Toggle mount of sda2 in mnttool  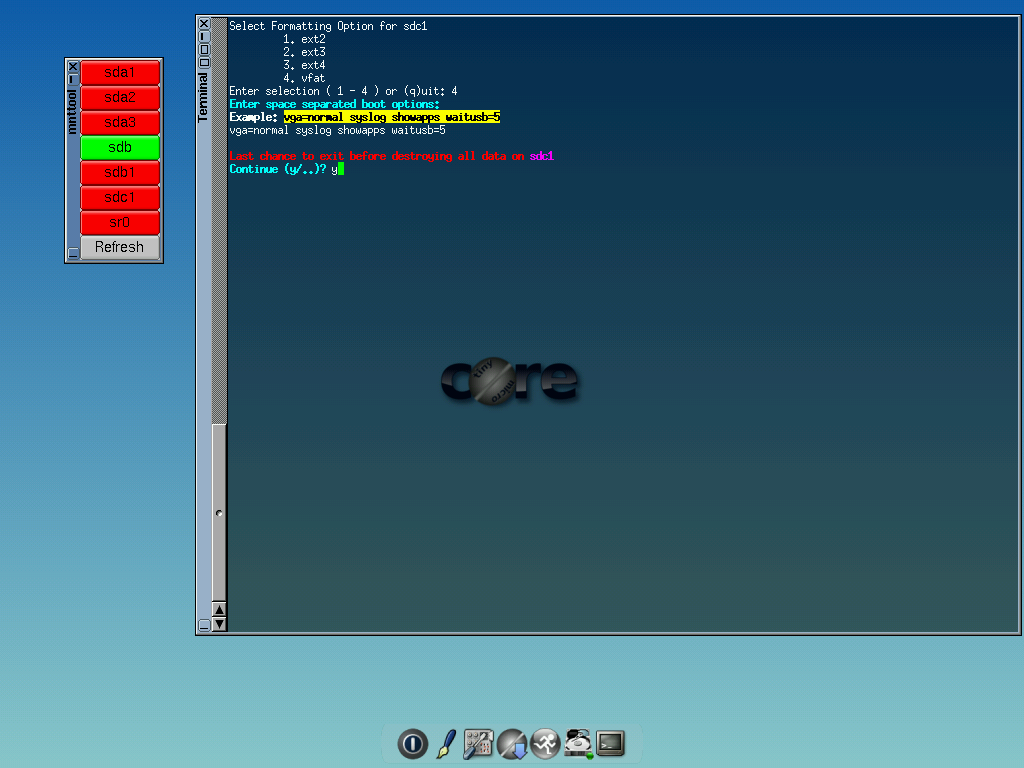point(120,97)
